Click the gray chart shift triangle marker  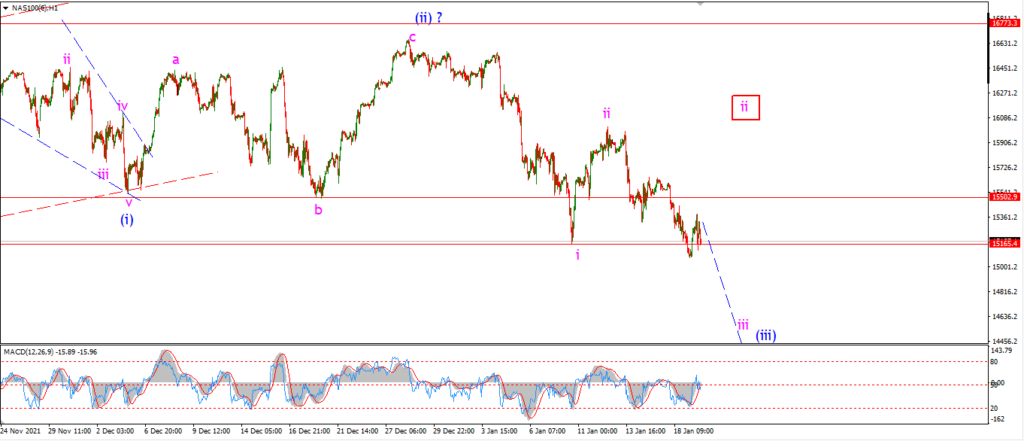pos(702,3)
